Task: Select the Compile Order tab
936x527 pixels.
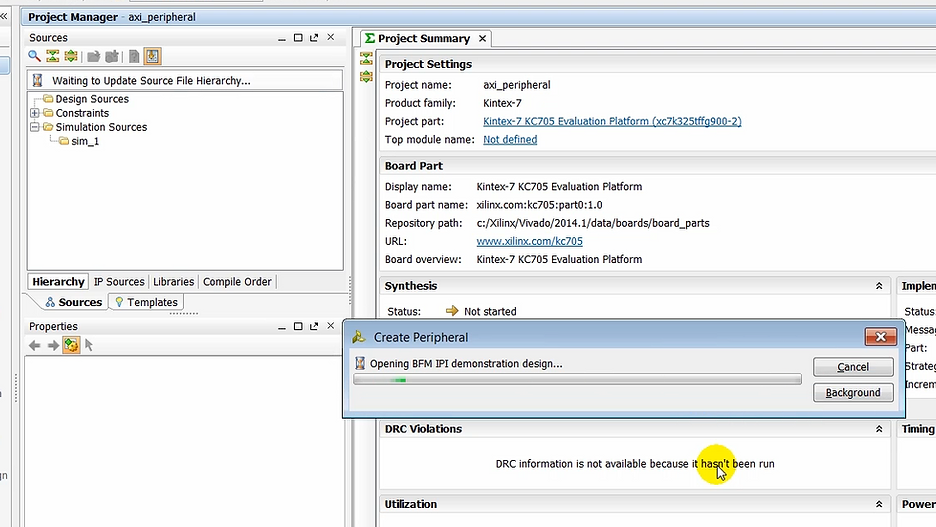Action: pos(237,282)
